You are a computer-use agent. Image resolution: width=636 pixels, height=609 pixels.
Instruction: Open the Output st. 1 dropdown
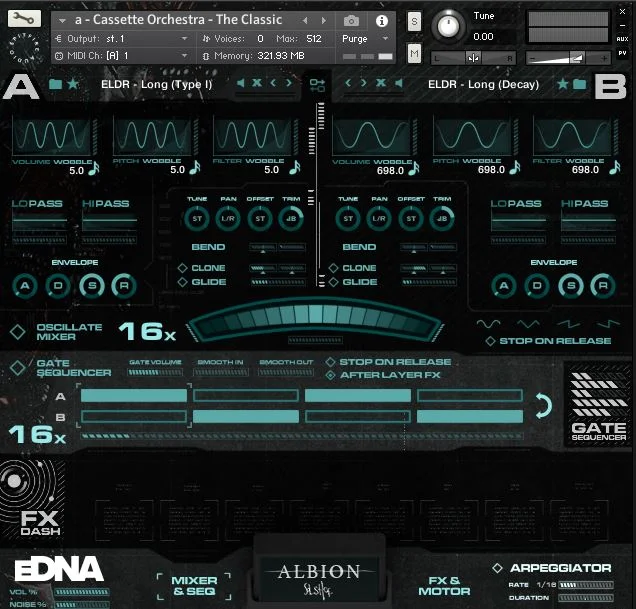pyautogui.click(x=184, y=39)
